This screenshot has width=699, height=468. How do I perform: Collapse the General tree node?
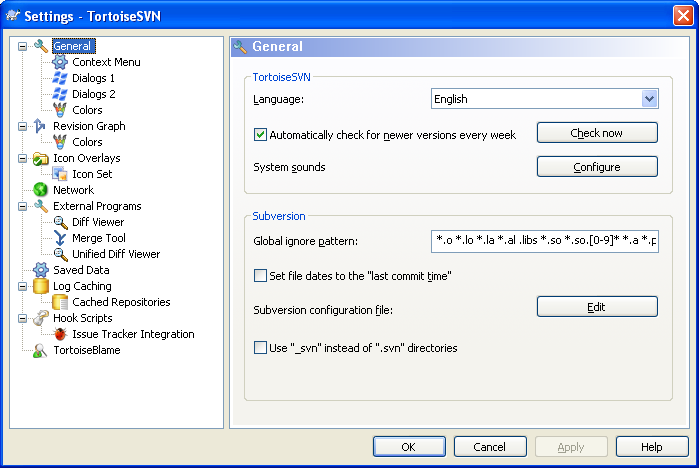pyautogui.click(x=22, y=46)
